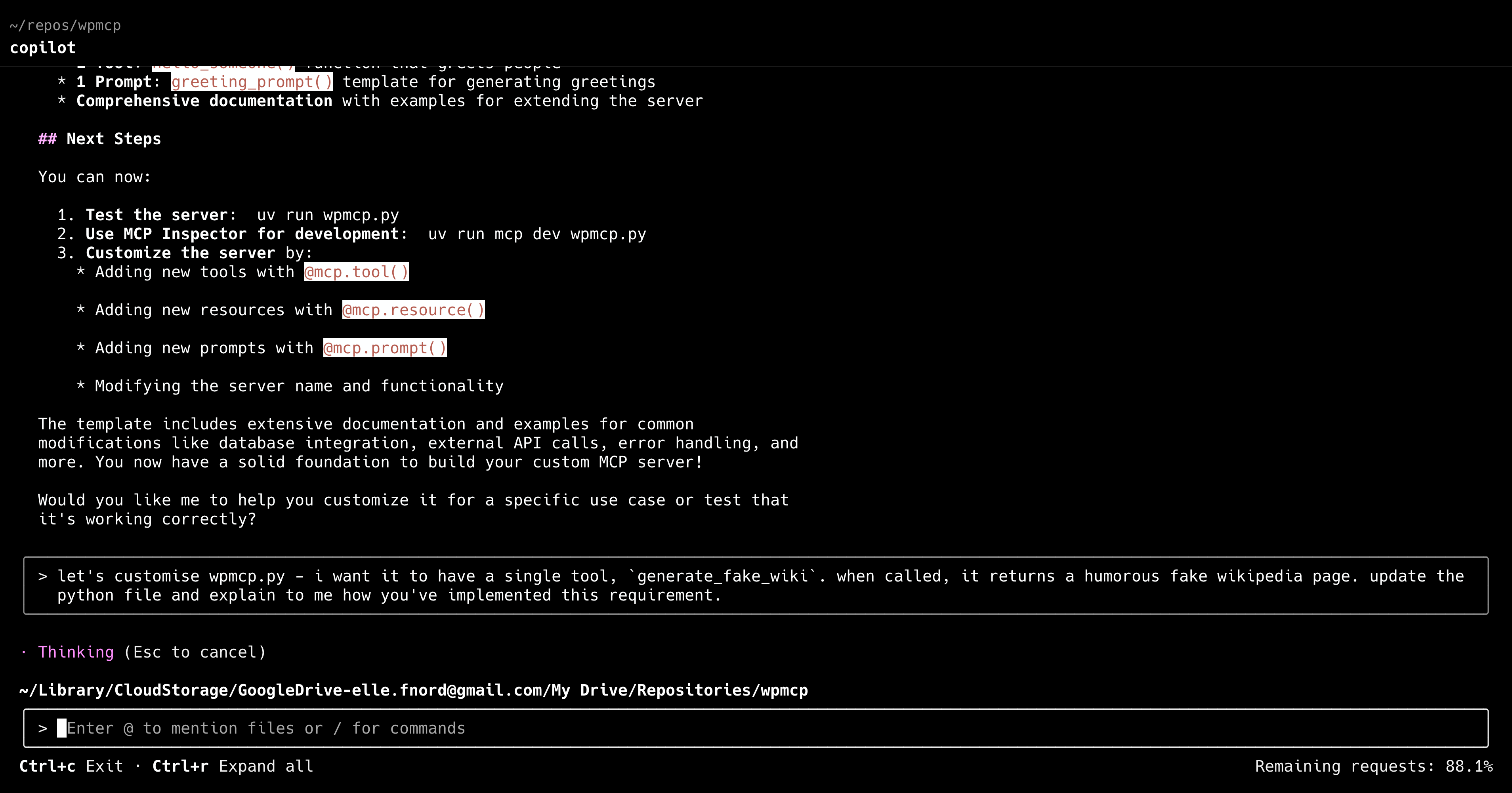Click the Esc to cancel hint
Screen dimensions: 1512x793
pos(195,652)
